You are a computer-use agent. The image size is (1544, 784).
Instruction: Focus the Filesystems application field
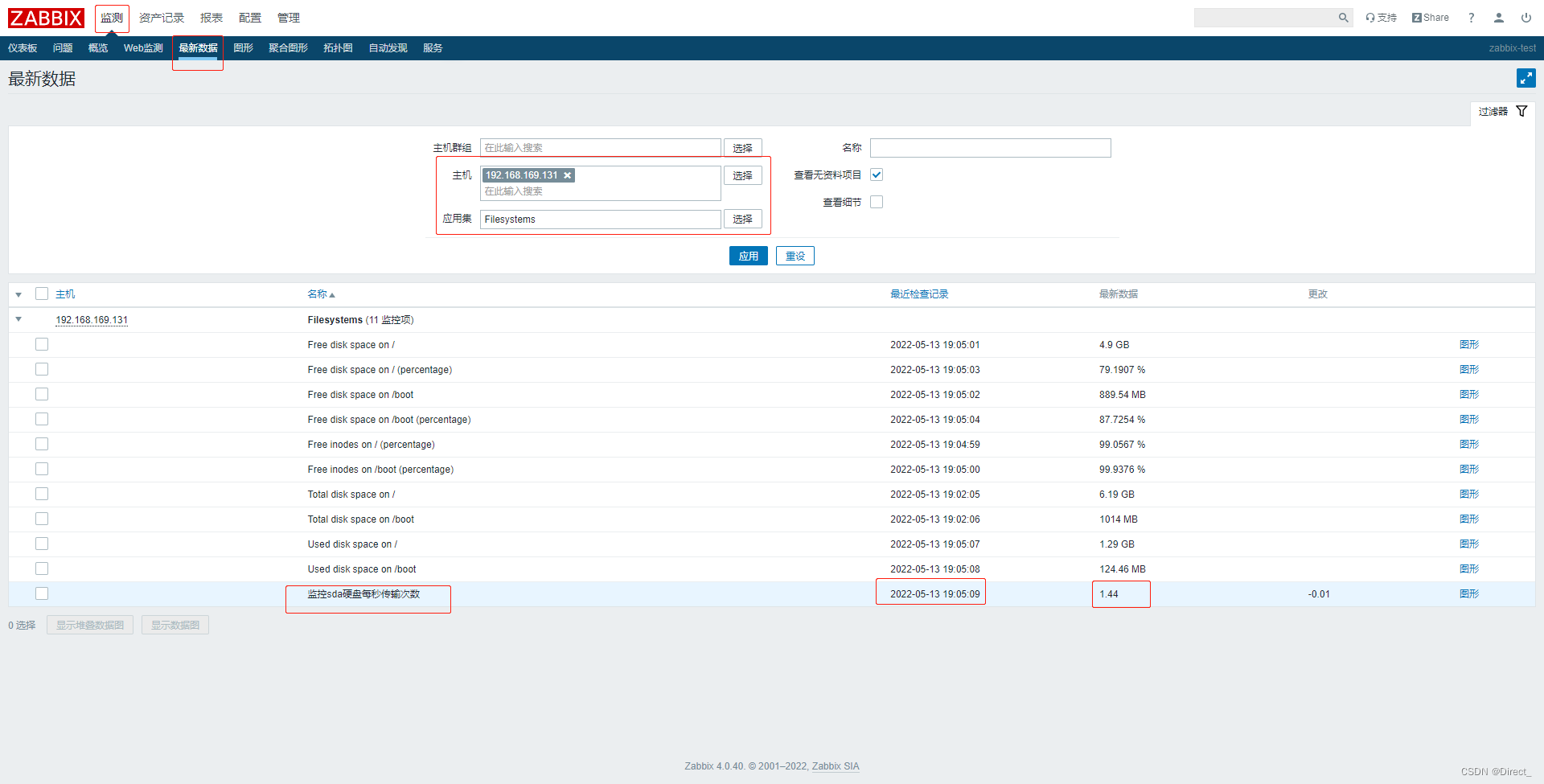[601, 219]
